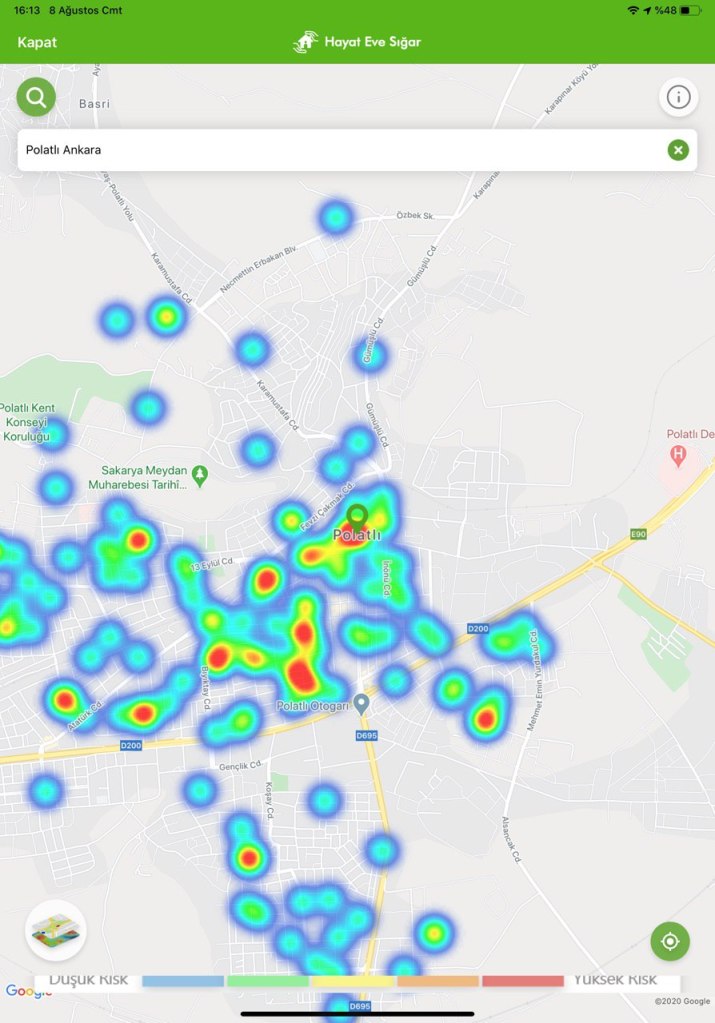Center map on my current location
The width and height of the screenshot is (715, 1023).
pos(670,941)
